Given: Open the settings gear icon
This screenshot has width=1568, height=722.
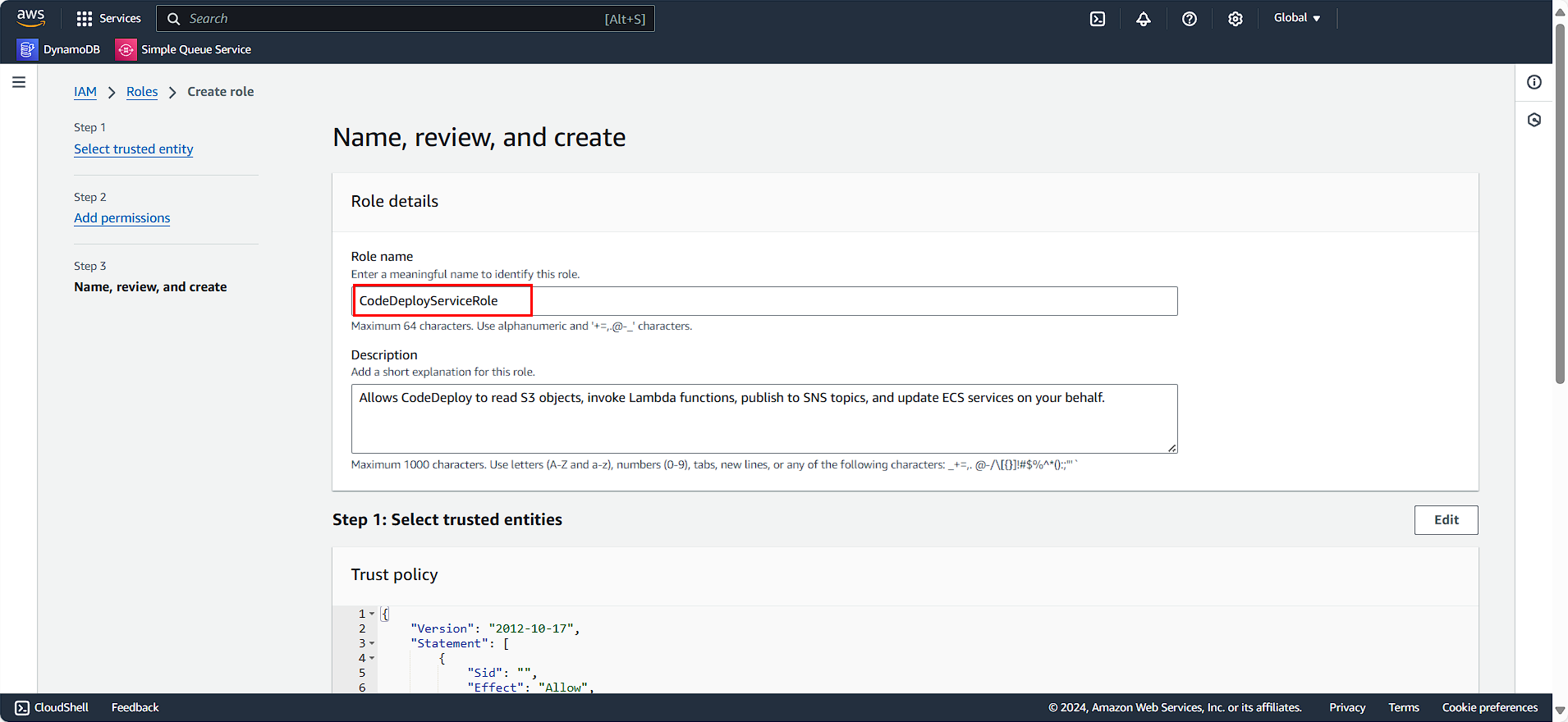Looking at the screenshot, I should pos(1236,19).
